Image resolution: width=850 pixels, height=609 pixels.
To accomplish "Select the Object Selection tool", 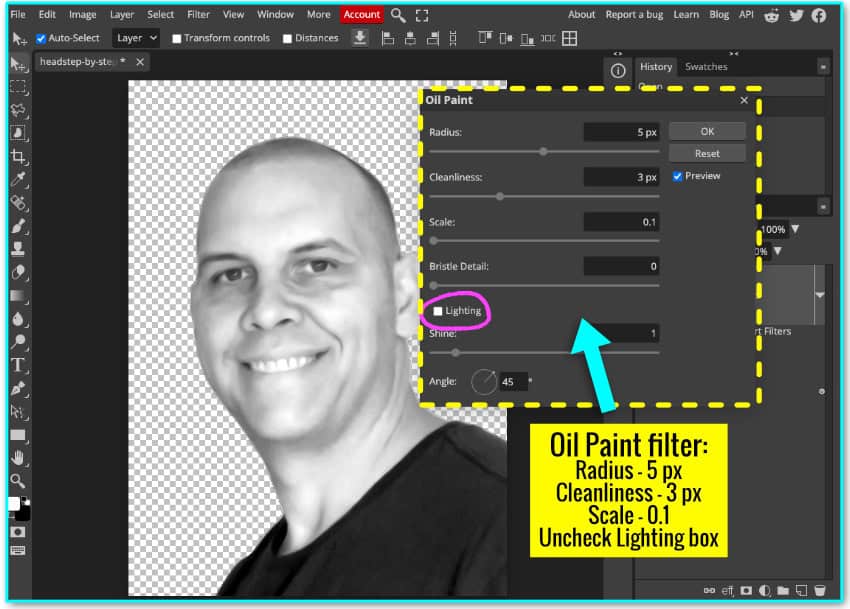I will click(x=18, y=133).
